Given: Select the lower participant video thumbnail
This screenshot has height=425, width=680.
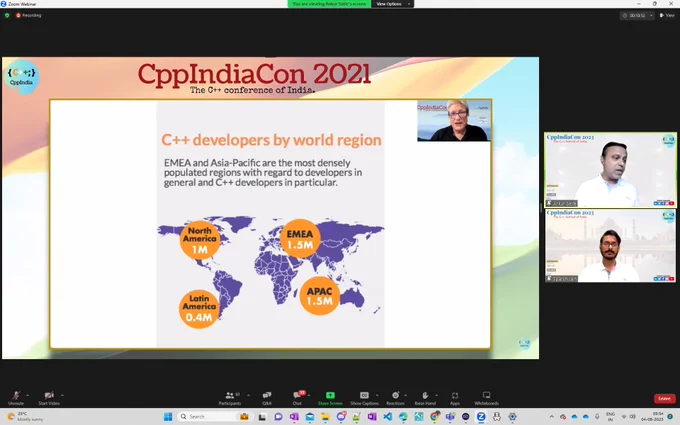Looking at the screenshot, I should 610,246.
